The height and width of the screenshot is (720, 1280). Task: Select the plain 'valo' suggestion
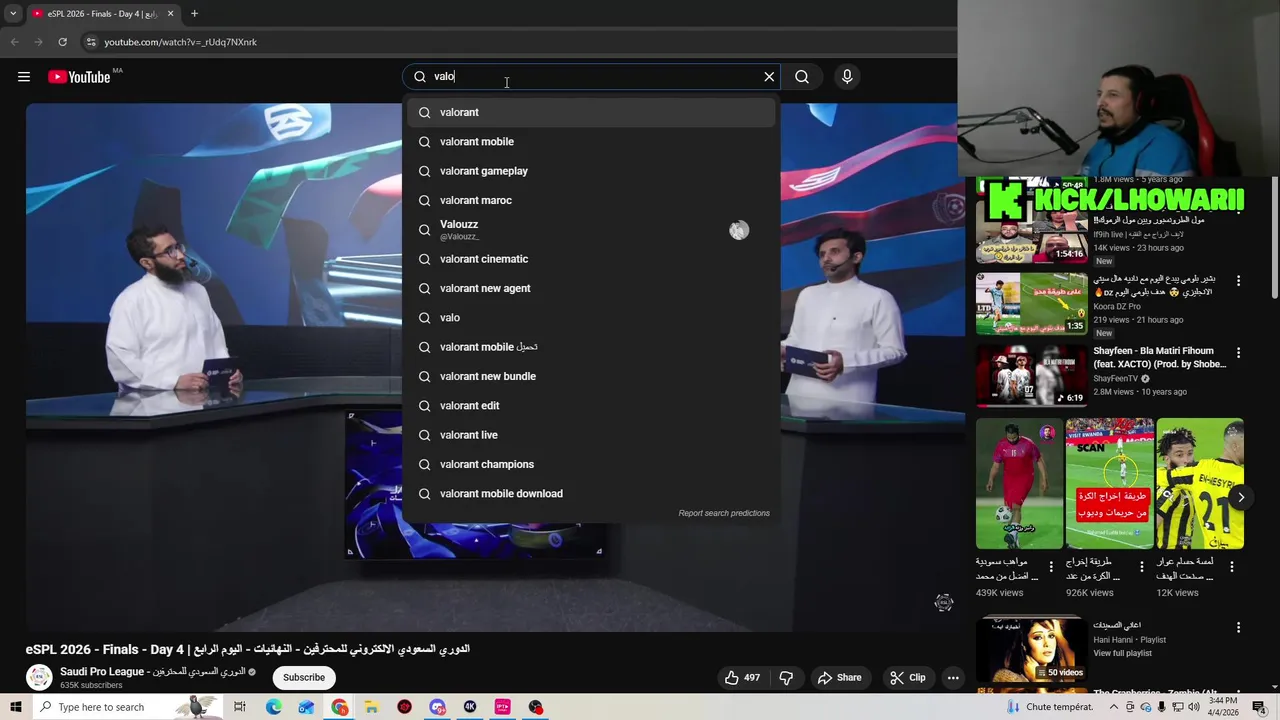tap(590, 318)
